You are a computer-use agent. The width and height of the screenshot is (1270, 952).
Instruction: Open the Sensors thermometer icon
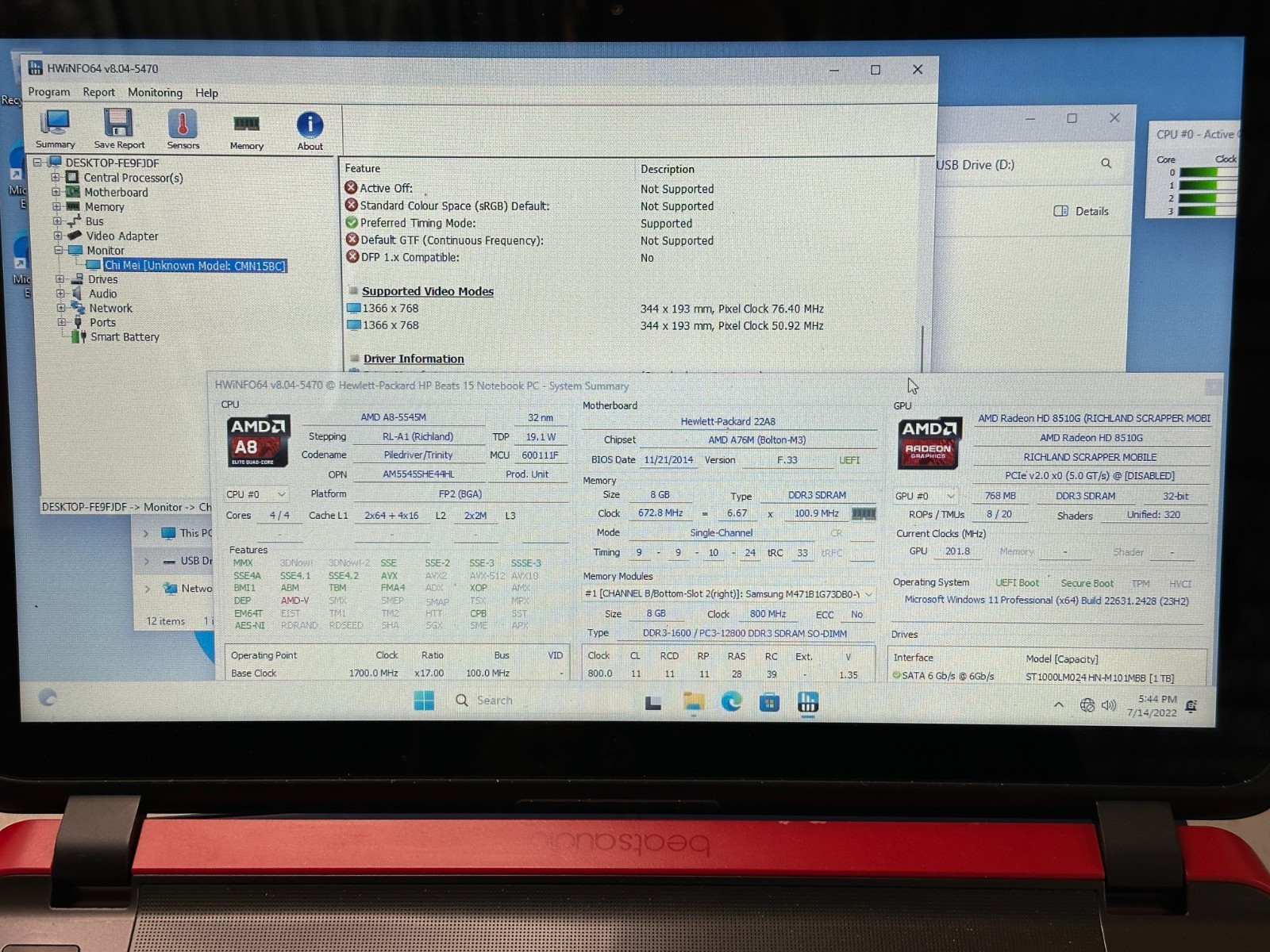point(183,129)
